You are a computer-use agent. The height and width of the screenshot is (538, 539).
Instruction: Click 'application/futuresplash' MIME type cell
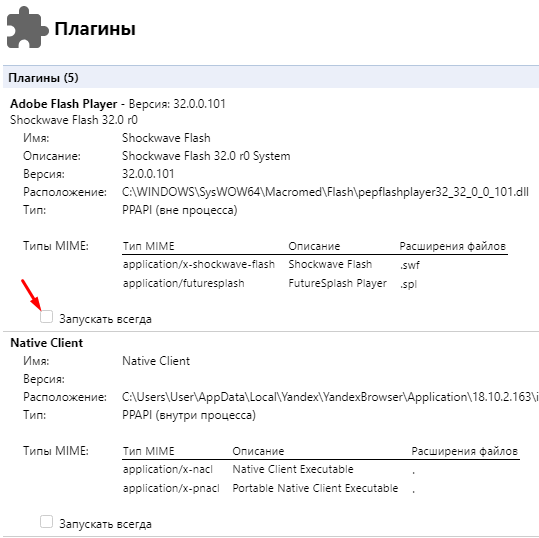point(184,283)
